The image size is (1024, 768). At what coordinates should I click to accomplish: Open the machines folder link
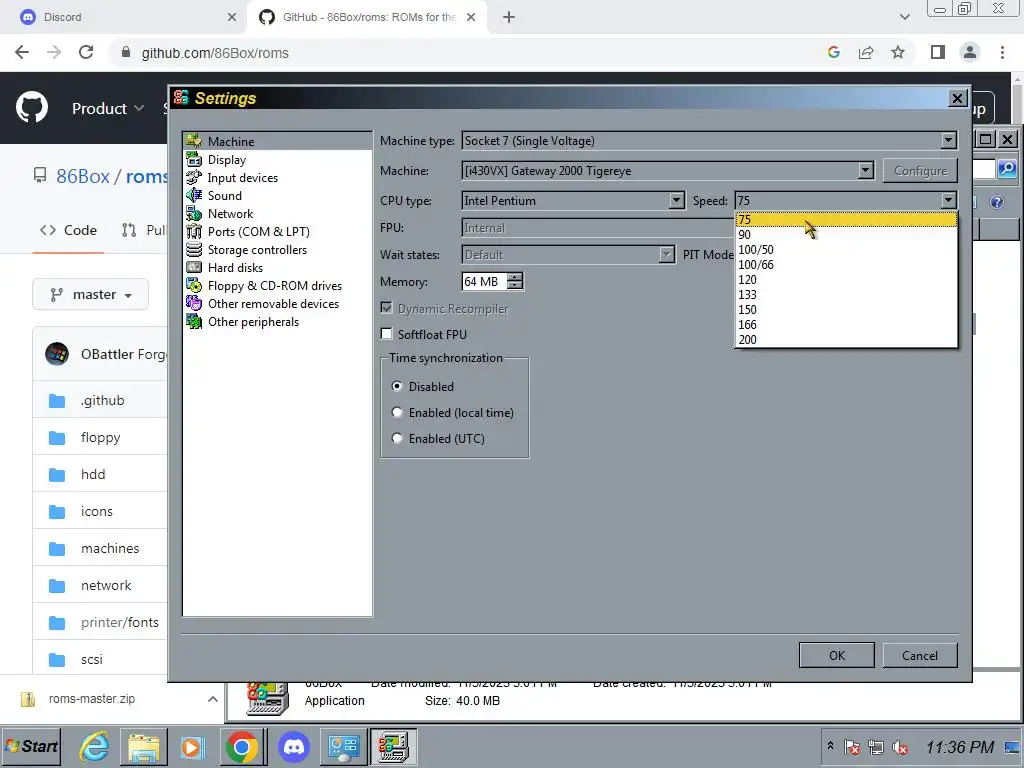110,549
